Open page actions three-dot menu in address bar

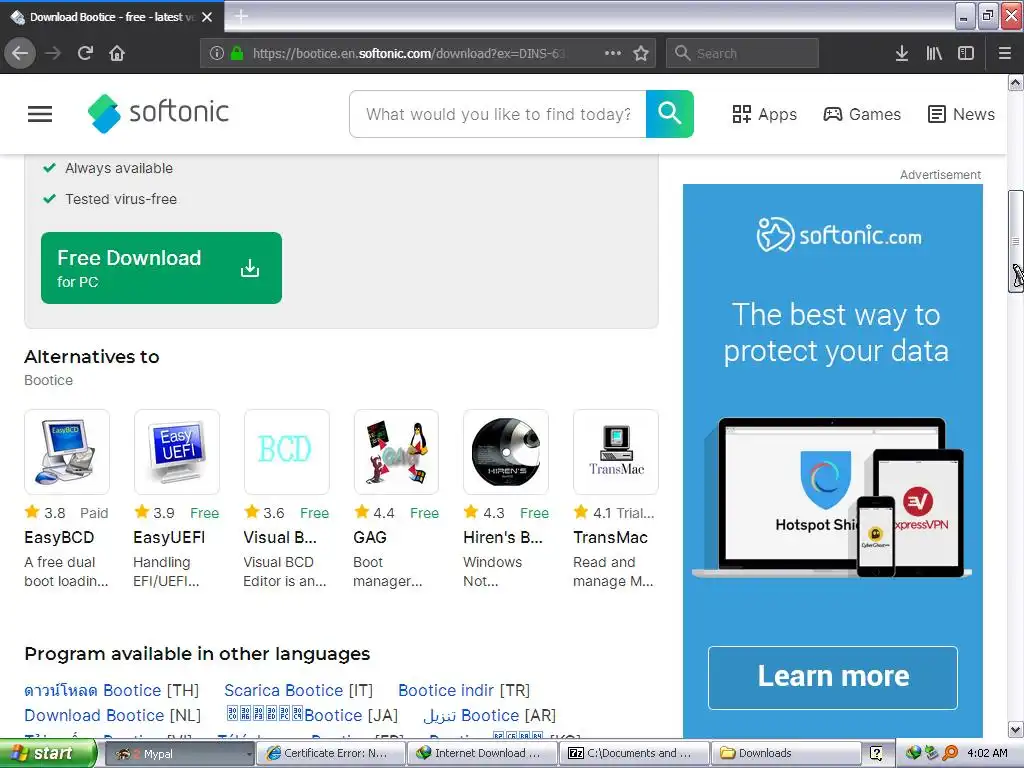pos(613,53)
